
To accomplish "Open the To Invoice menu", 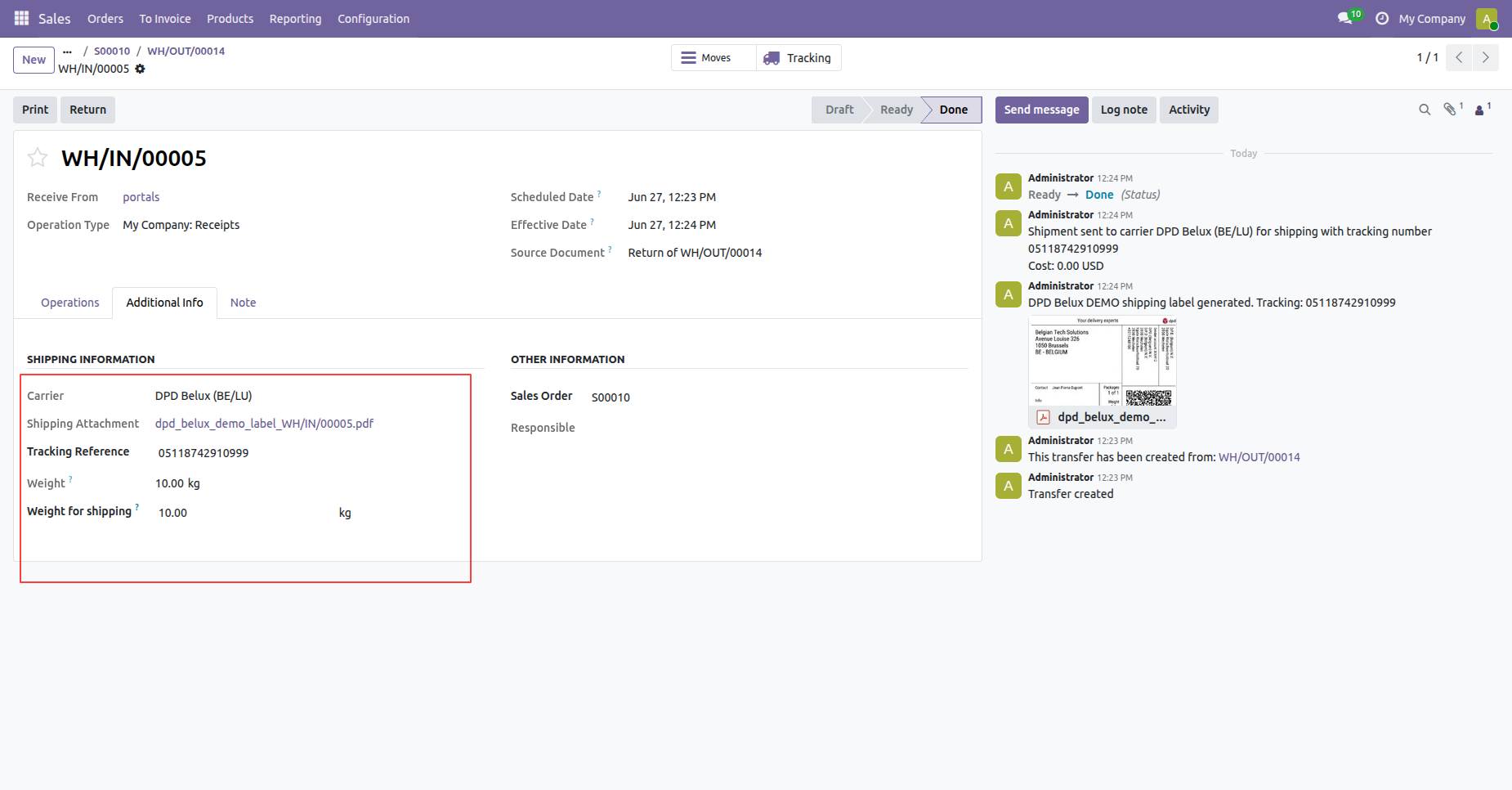I will 165,18.
